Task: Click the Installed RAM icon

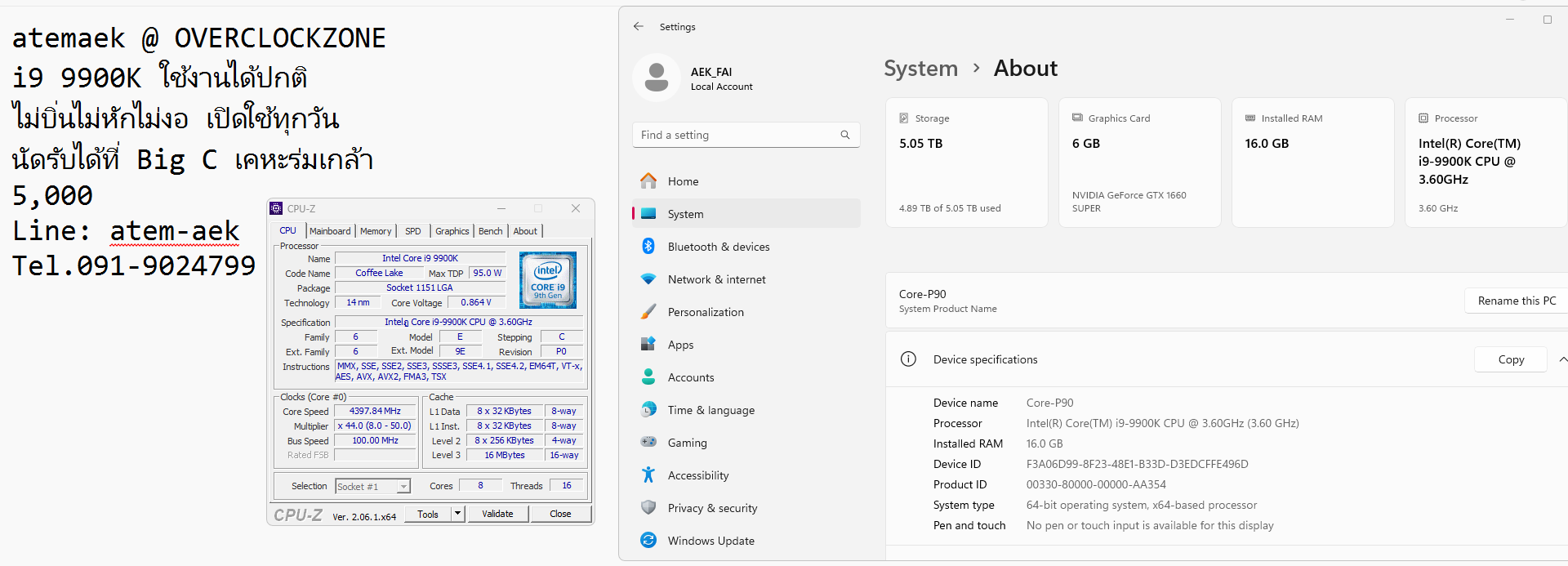Action: tap(1250, 118)
